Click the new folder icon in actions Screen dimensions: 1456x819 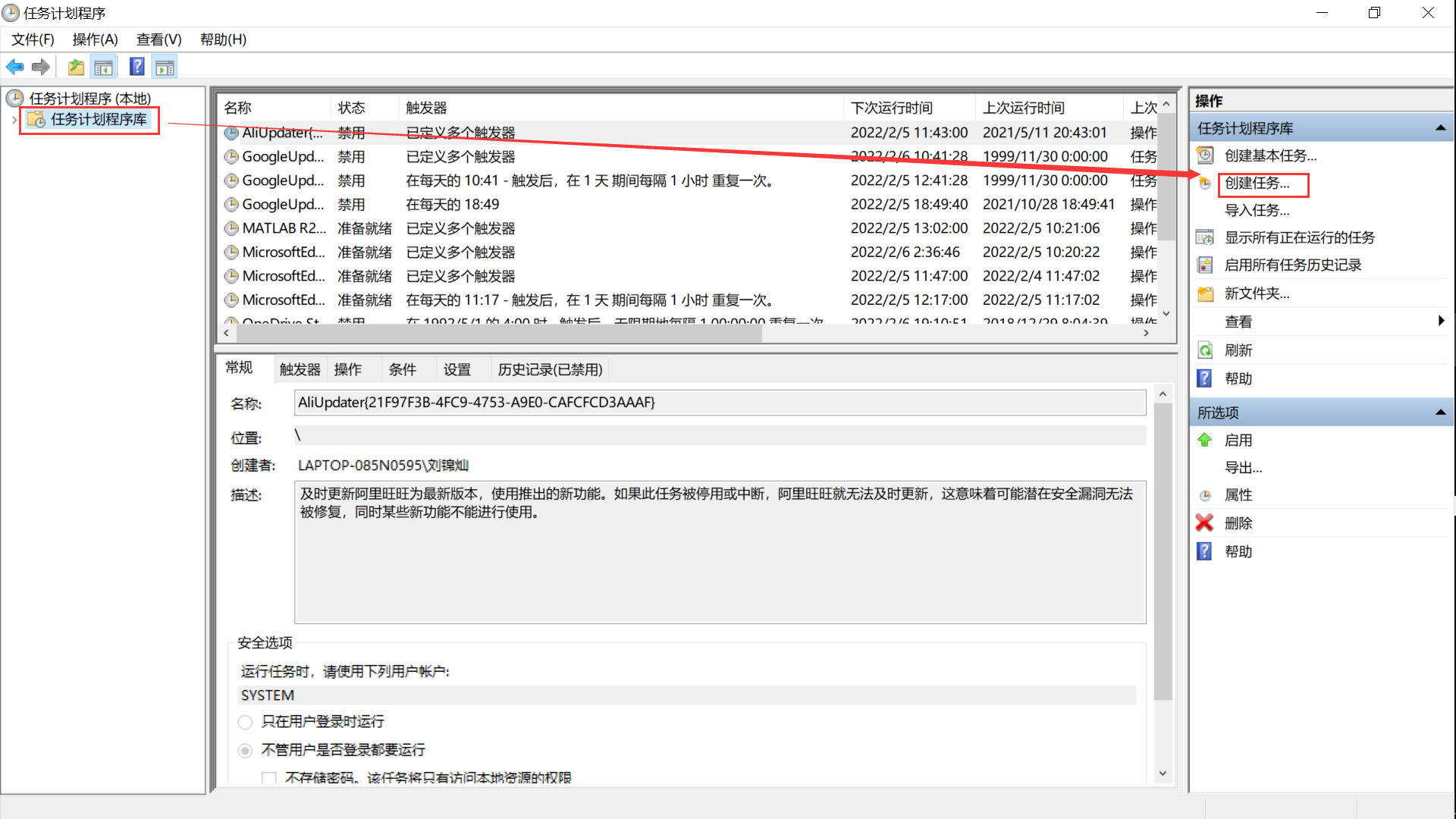1204,293
